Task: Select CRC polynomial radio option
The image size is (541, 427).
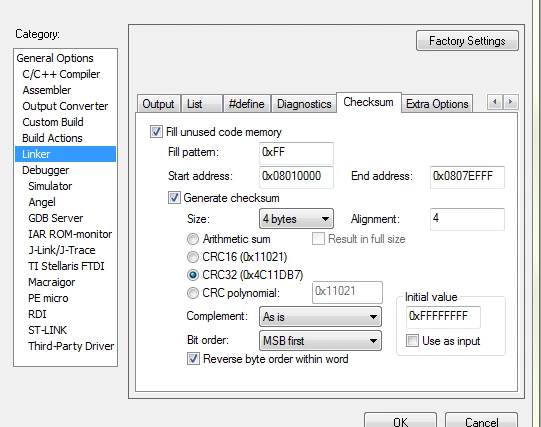Action: point(193,293)
